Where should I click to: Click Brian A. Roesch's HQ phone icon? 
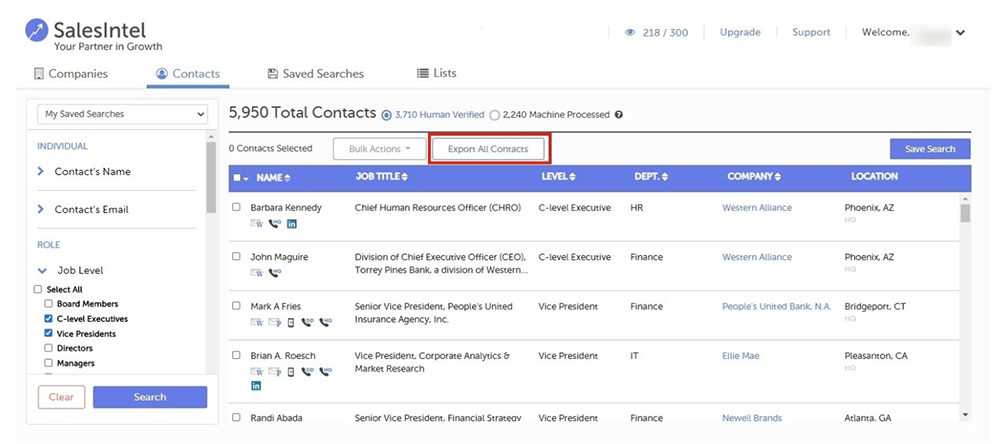pos(326,371)
